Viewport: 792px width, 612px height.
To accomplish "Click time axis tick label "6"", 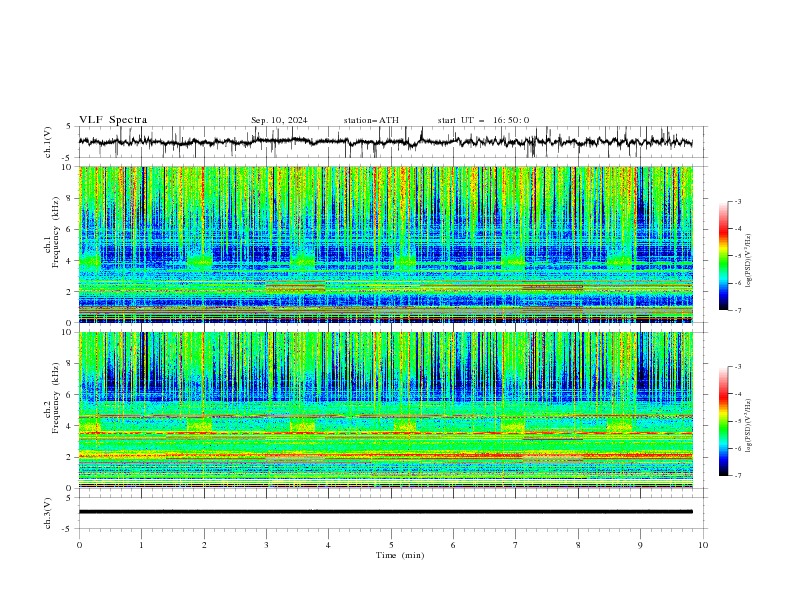I will click(453, 545).
